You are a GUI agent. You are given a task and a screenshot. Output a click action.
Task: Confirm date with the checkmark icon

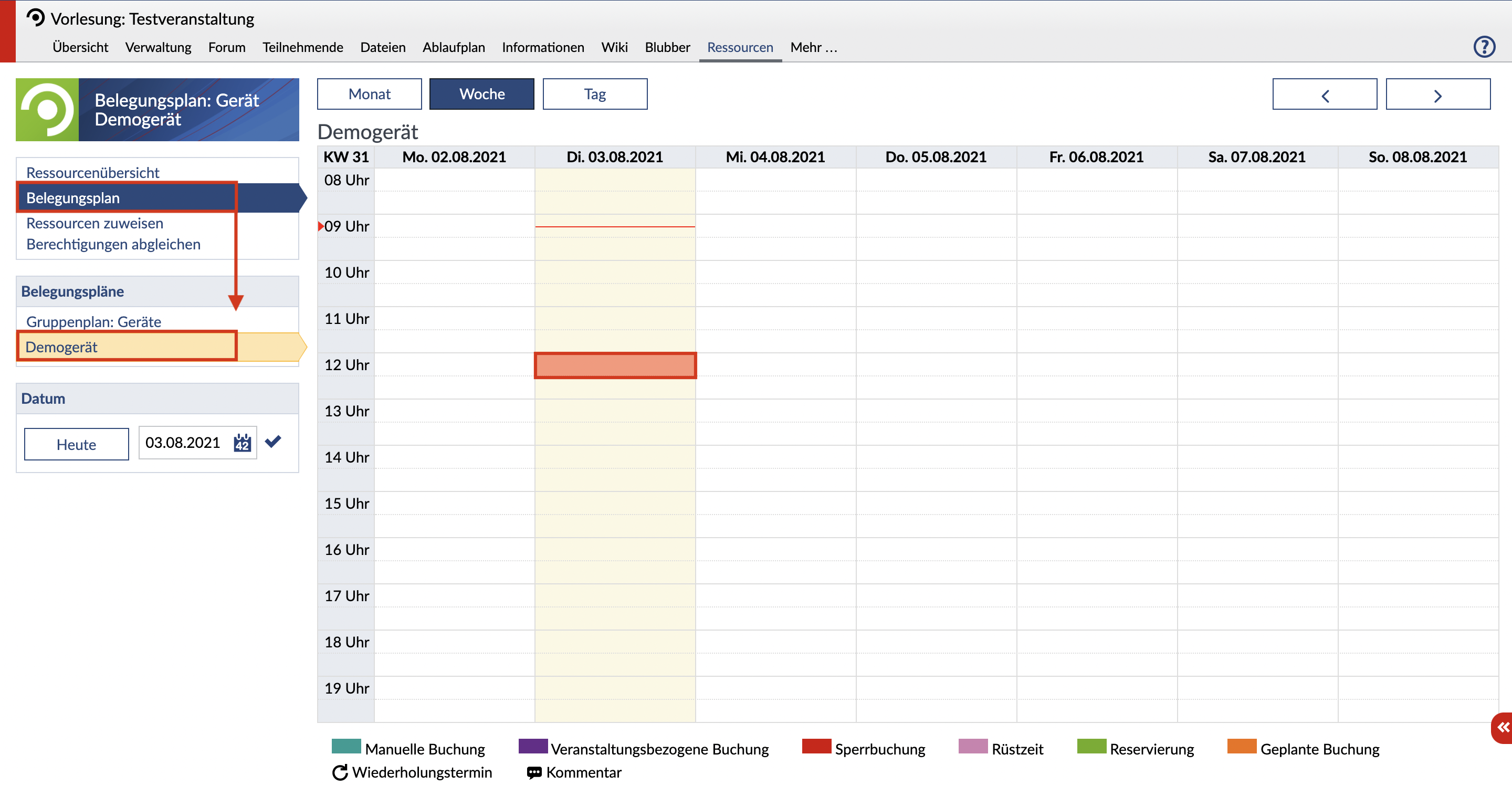pyautogui.click(x=273, y=442)
